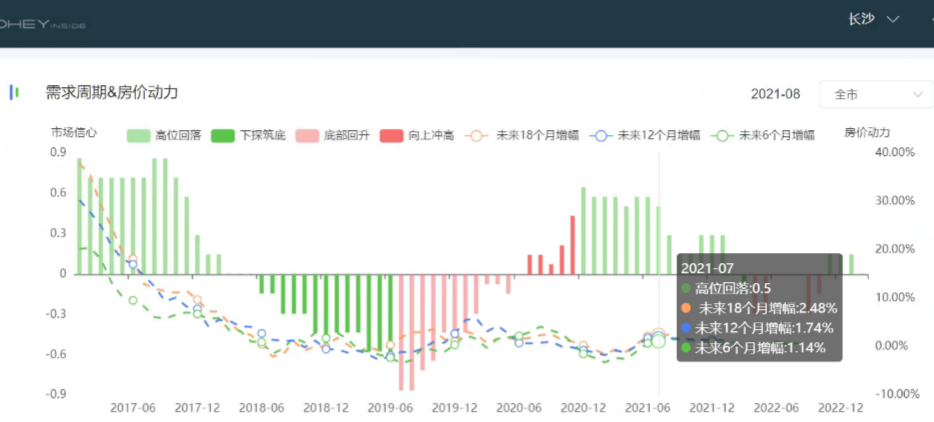Click the 市场信心 left axis title
This screenshot has width=934, height=422.
coord(74,132)
